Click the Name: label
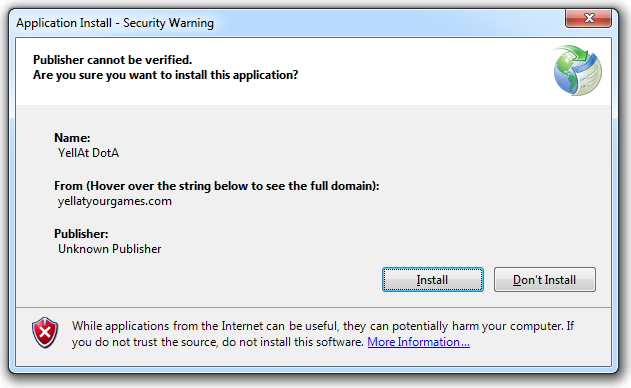 pyautogui.click(x=72, y=138)
